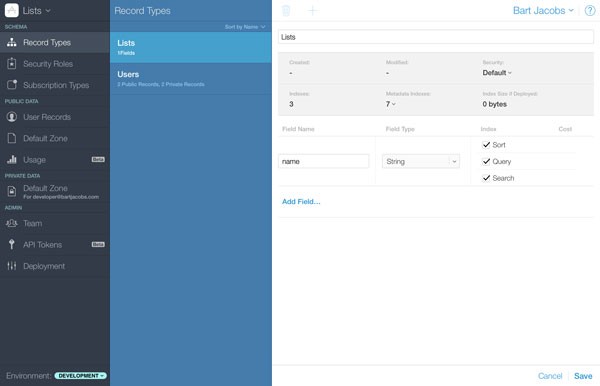Click the Cost column header
This screenshot has width=600, height=386.
(565, 129)
